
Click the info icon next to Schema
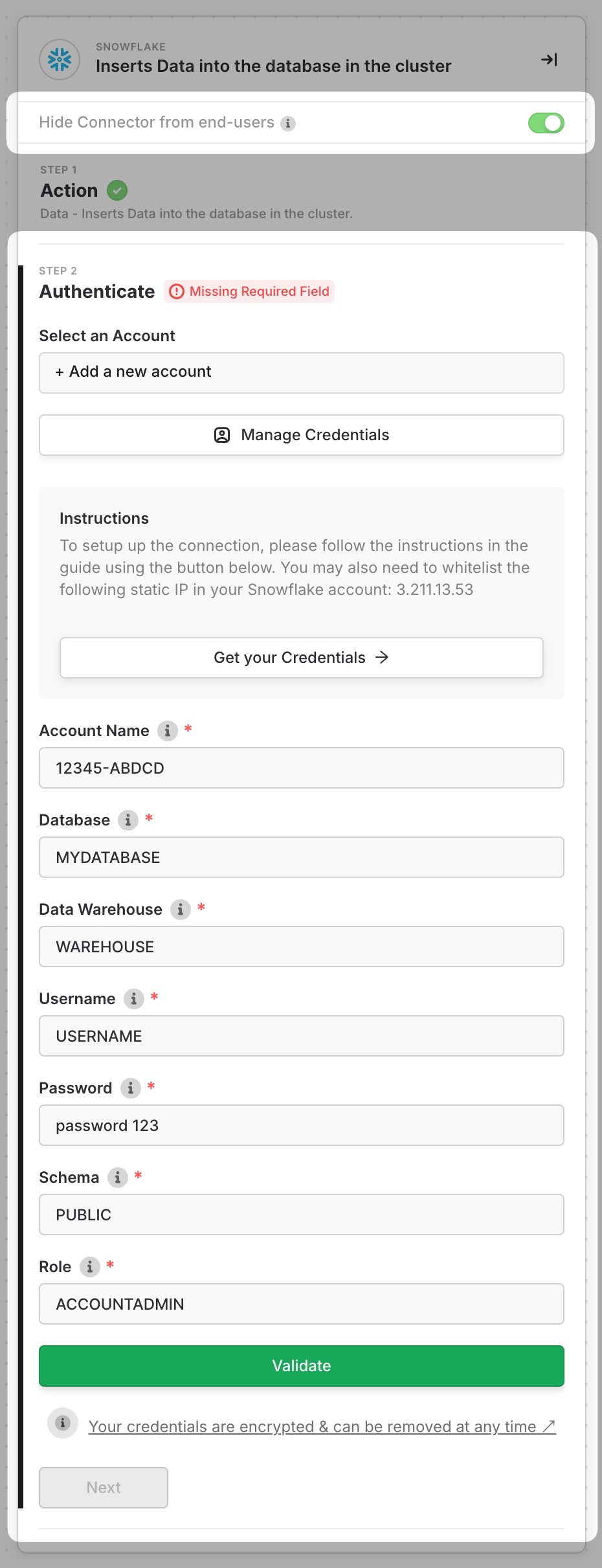coord(118,1178)
